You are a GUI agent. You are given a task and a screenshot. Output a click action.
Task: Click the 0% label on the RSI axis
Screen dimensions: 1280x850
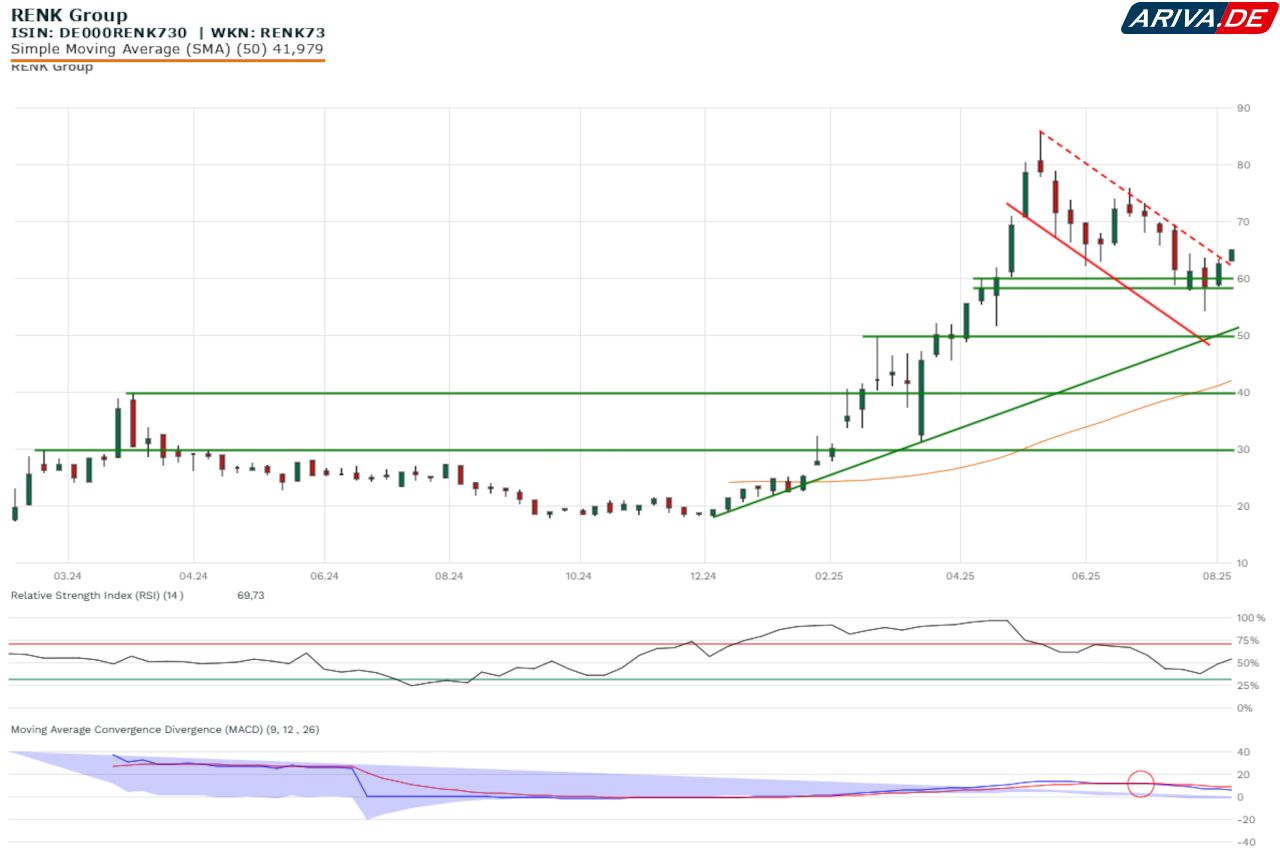[1245, 708]
